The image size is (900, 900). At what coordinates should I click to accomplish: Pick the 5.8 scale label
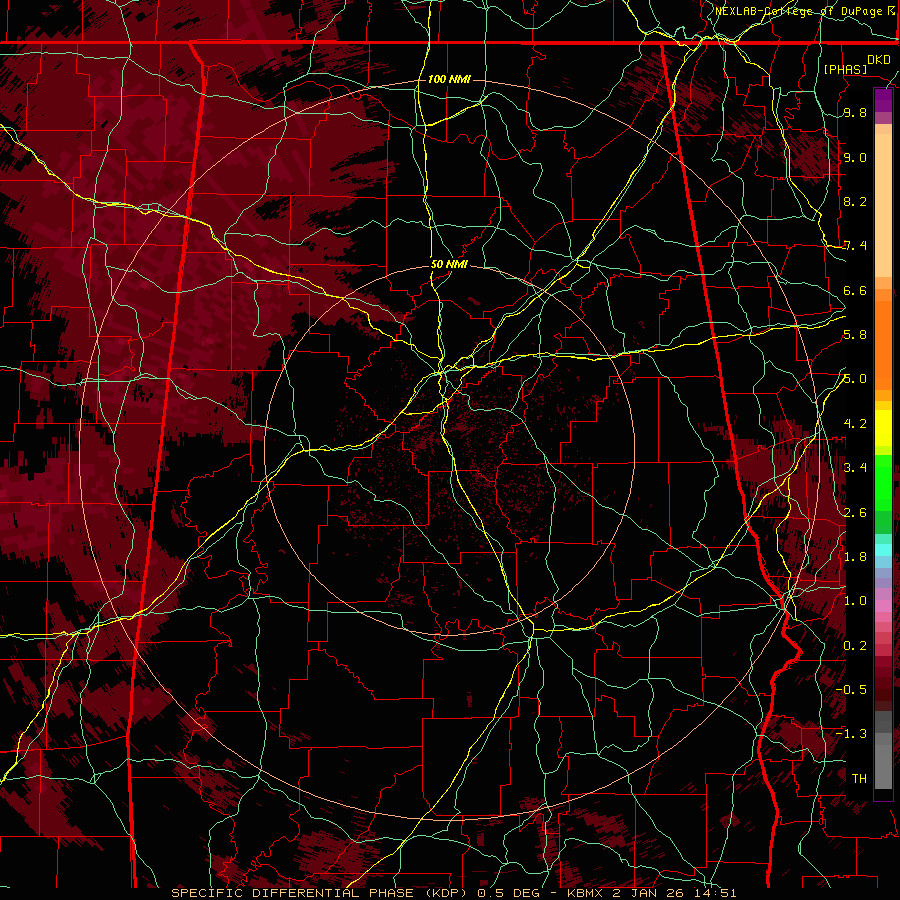pos(855,335)
